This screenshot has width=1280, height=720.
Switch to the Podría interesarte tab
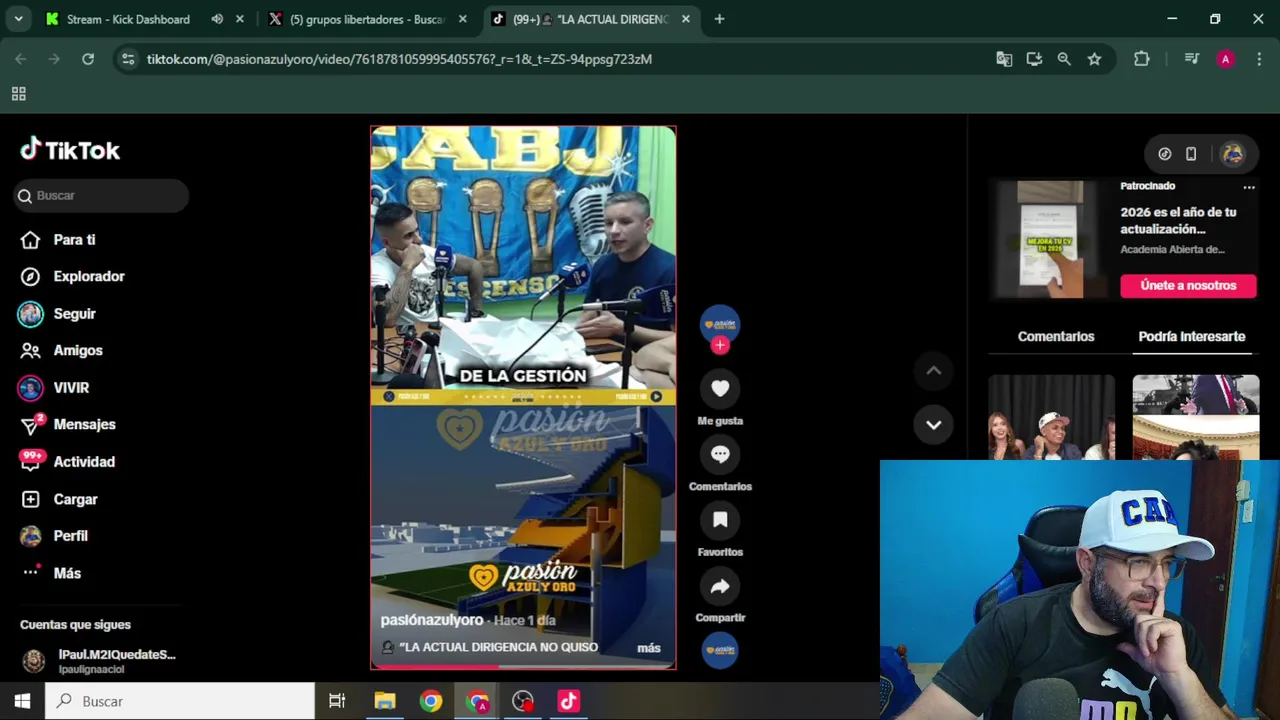(x=1192, y=337)
